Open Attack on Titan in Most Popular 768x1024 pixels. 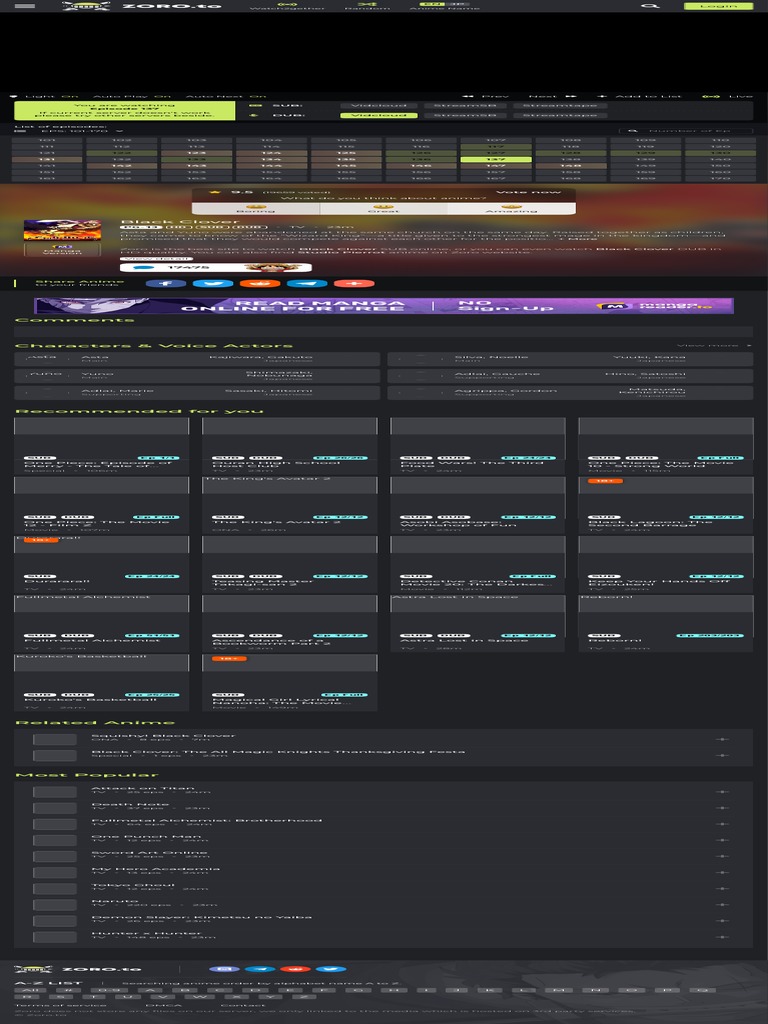(x=143, y=788)
